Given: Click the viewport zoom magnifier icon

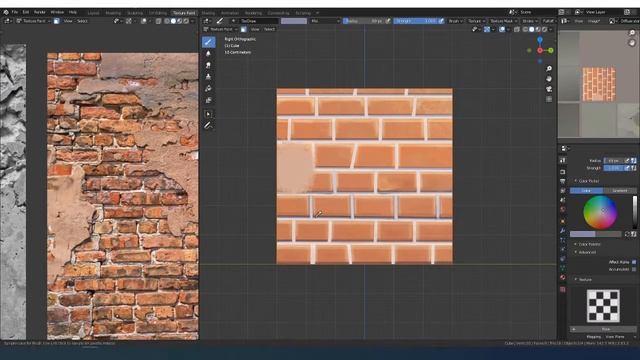Looking at the screenshot, I should click(549, 69).
